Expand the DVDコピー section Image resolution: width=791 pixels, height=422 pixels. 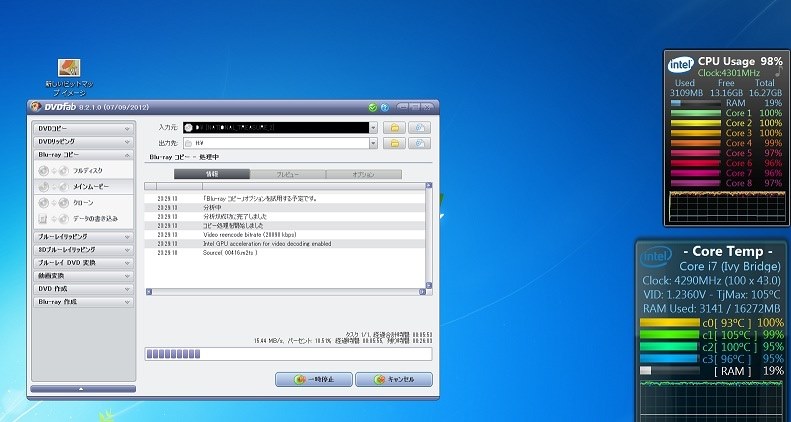83,129
